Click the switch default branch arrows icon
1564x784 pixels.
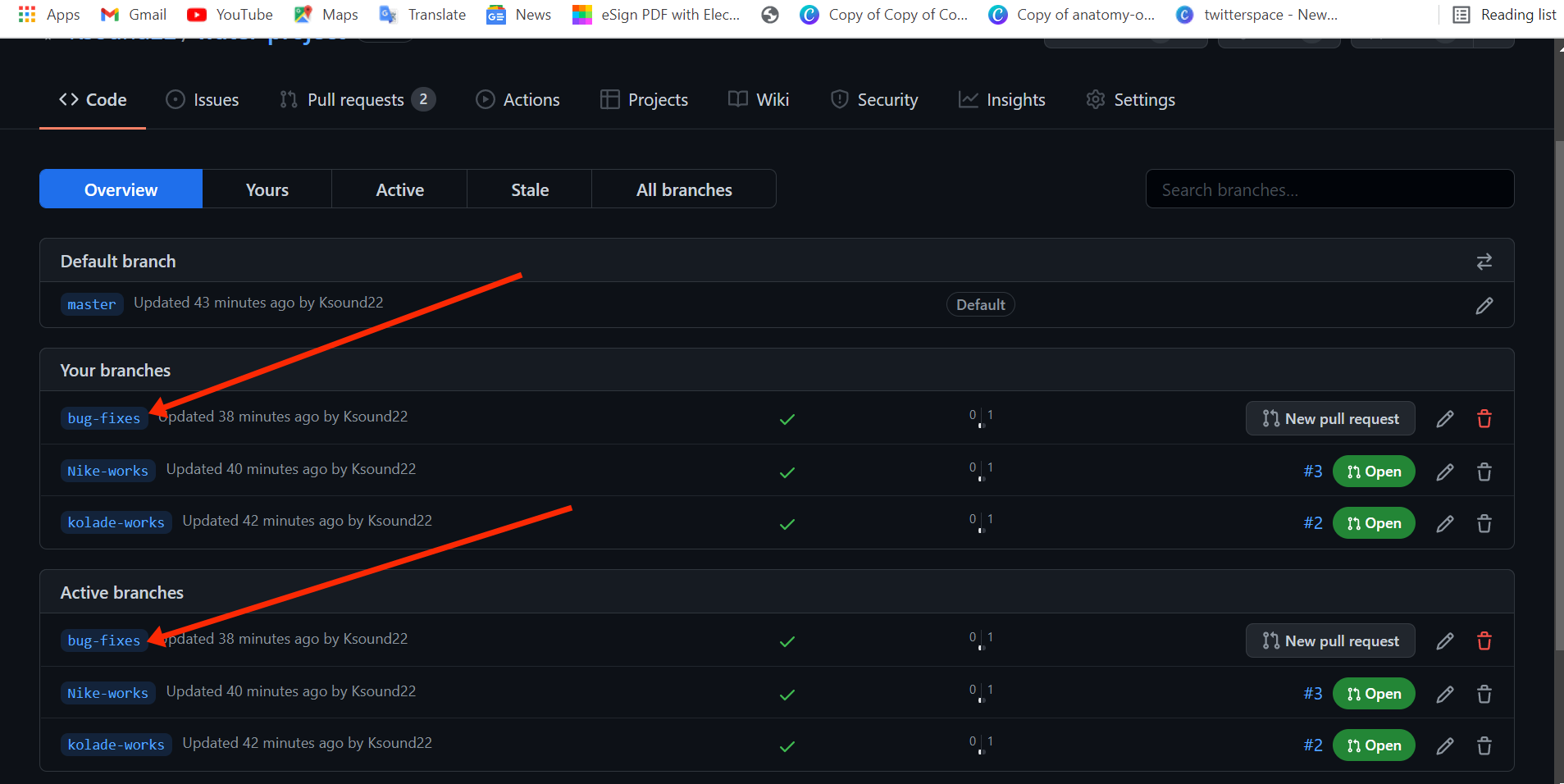pyautogui.click(x=1484, y=262)
